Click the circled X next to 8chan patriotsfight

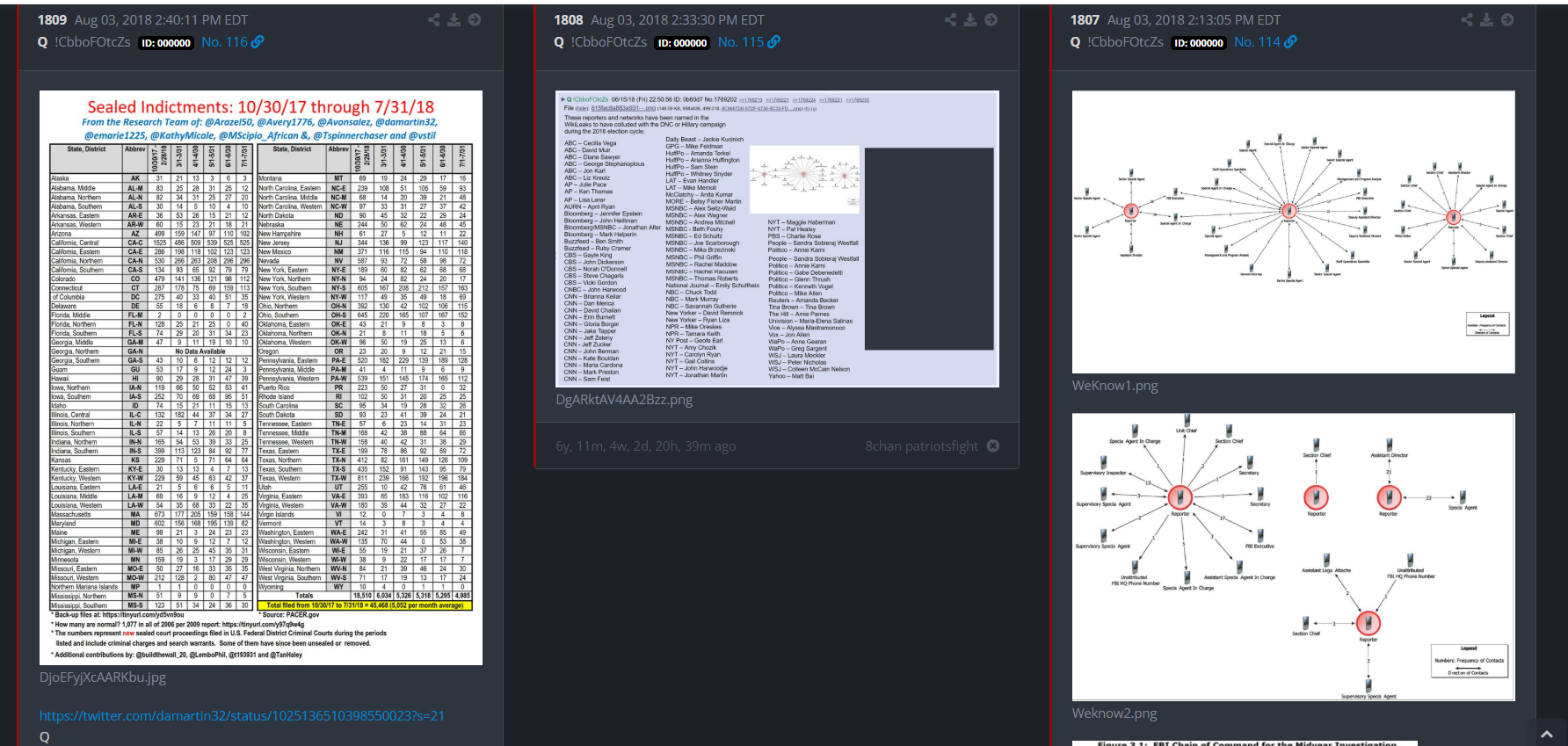tap(993, 446)
